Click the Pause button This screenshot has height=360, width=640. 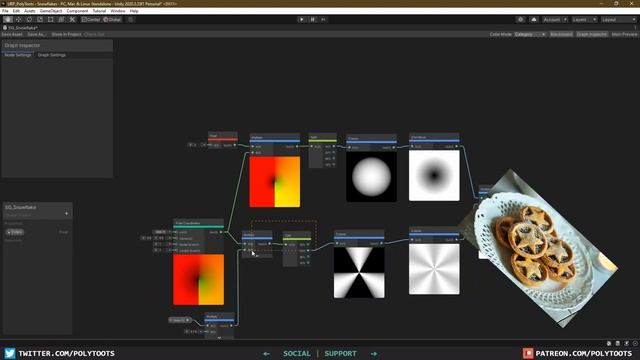coord(313,20)
